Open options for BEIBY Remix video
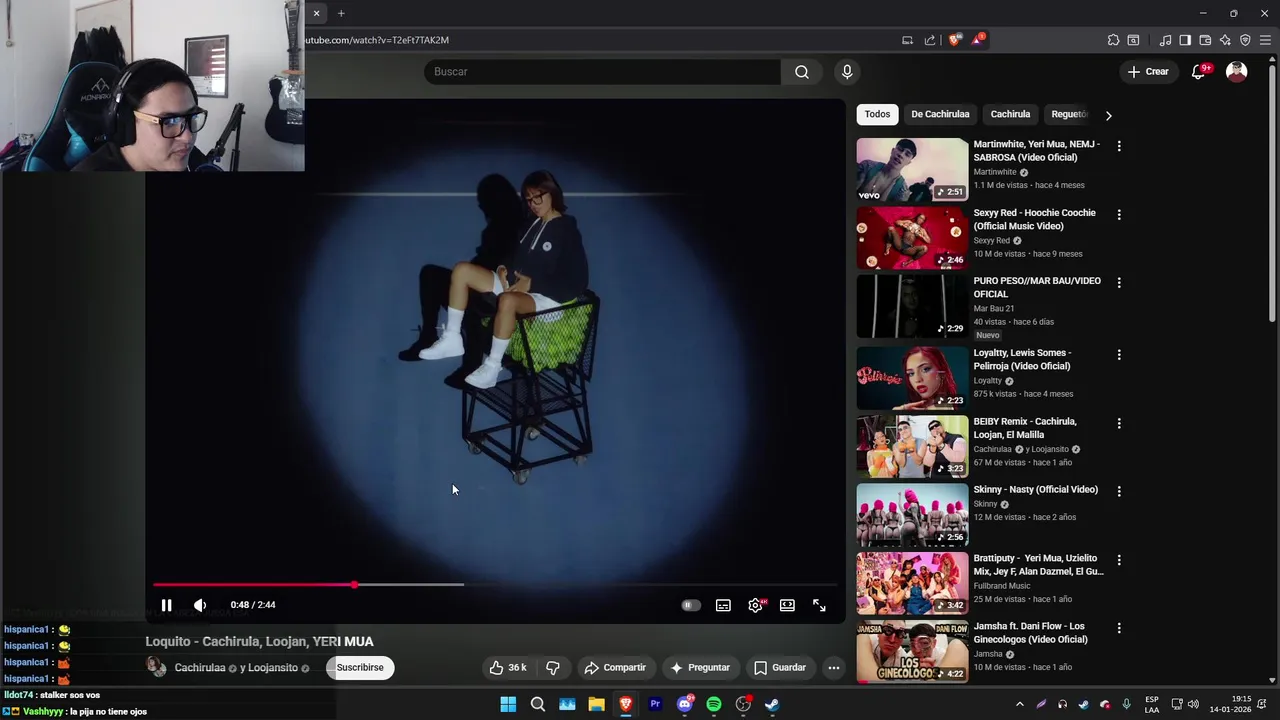Image resolution: width=1280 pixels, height=720 pixels. click(1119, 423)
